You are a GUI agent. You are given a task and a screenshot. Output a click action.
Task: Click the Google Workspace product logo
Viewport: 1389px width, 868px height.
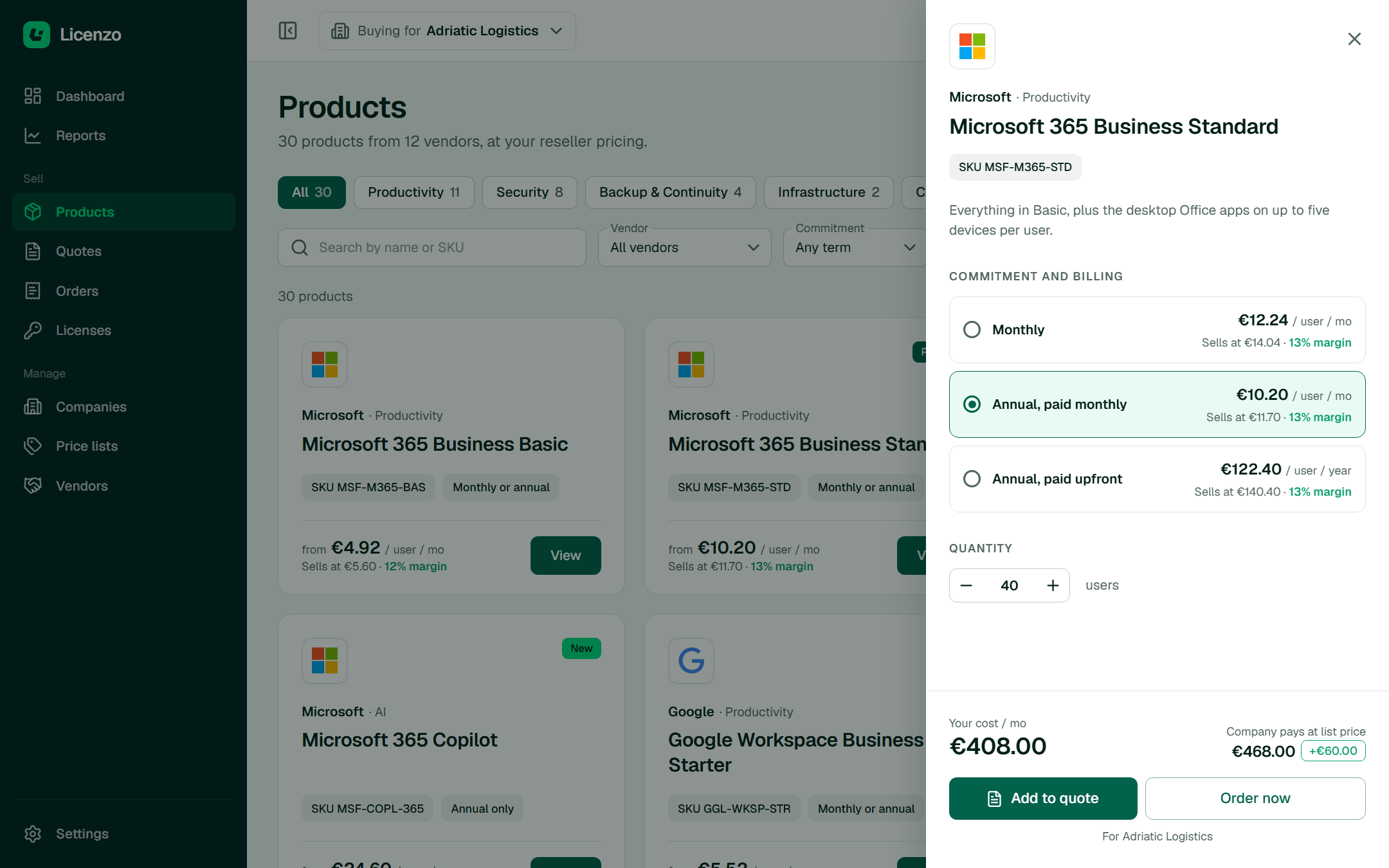(x=691, y=660)
